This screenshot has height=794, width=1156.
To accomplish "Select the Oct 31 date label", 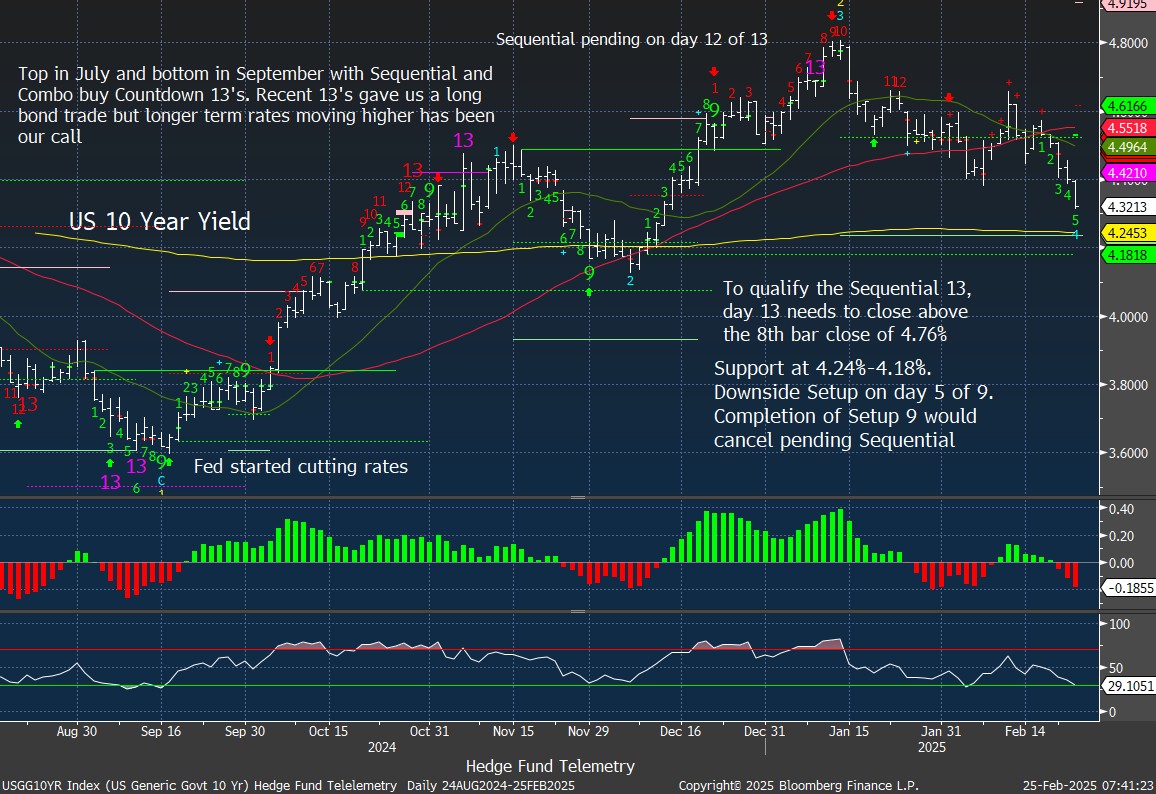I will (429, 731).
